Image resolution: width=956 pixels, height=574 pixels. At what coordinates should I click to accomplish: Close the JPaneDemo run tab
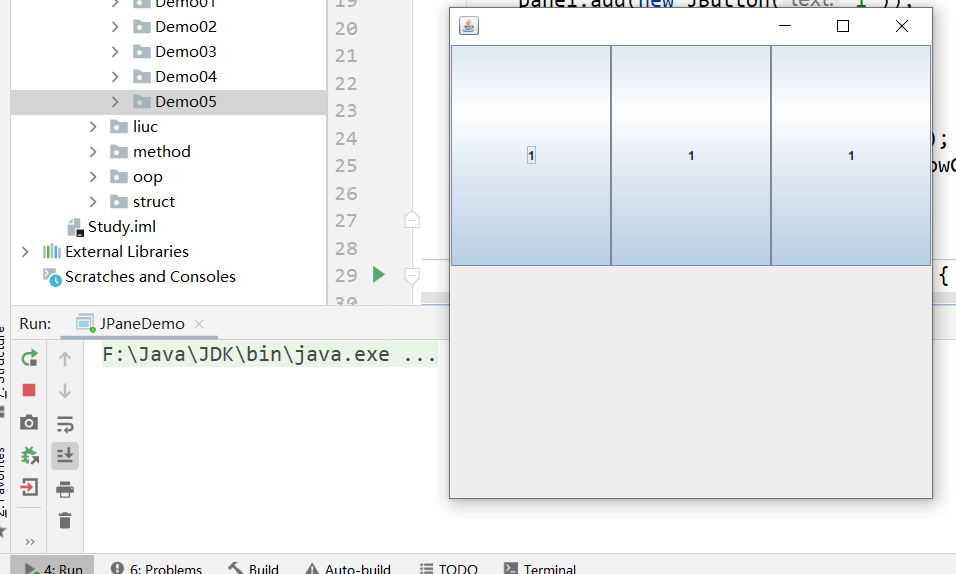[x=199, y=324]
